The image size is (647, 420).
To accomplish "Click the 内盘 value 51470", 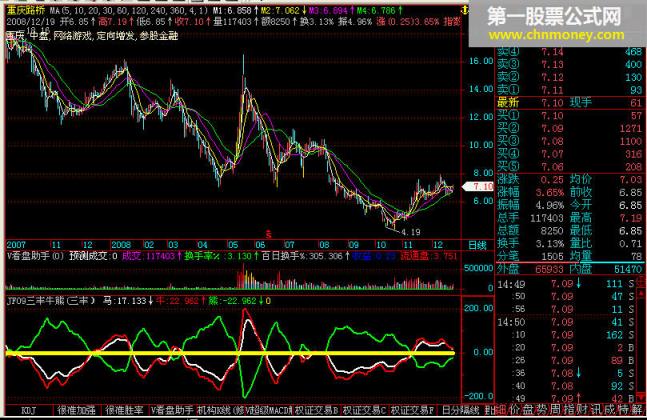I will point(628,269).
